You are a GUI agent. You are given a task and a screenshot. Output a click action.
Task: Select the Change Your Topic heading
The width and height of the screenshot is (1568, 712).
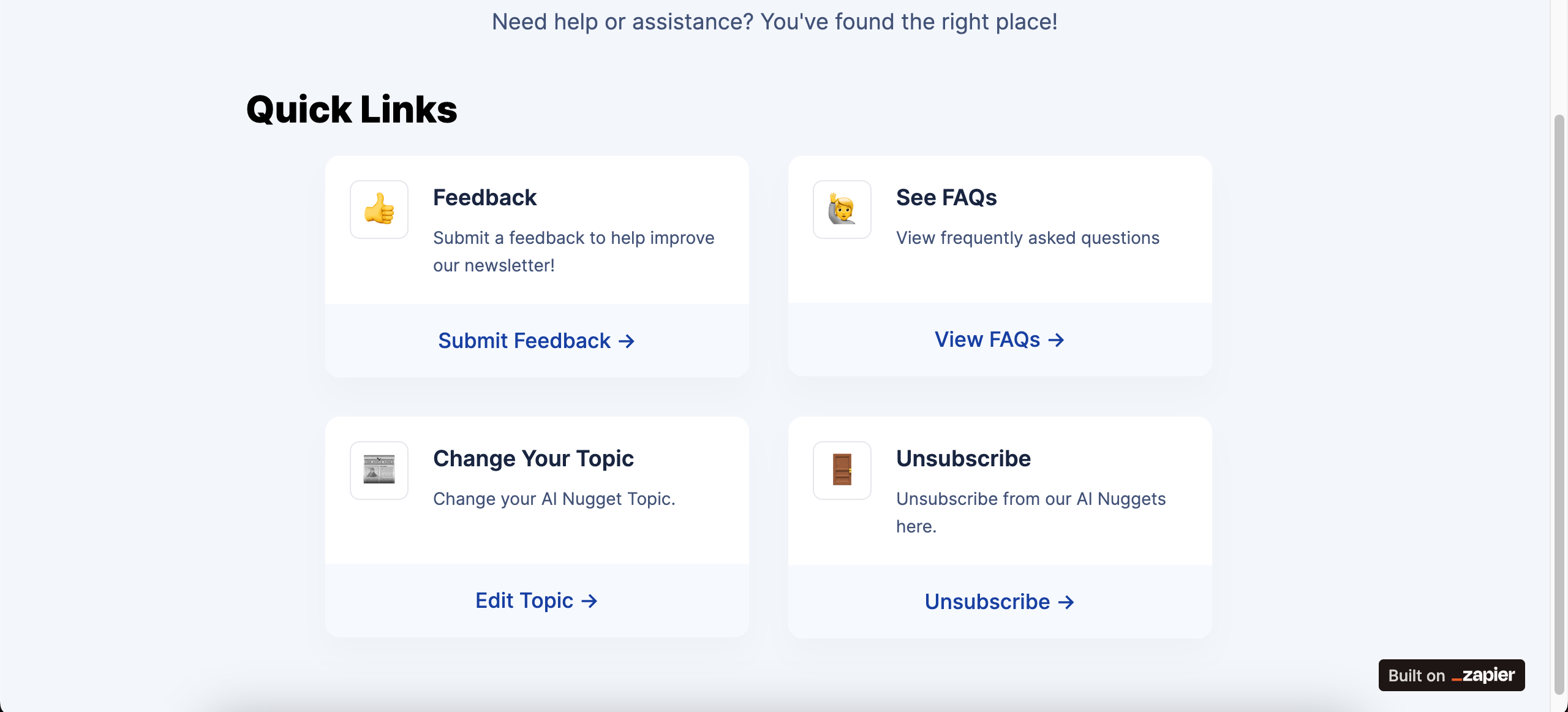(x=533, y=458)
